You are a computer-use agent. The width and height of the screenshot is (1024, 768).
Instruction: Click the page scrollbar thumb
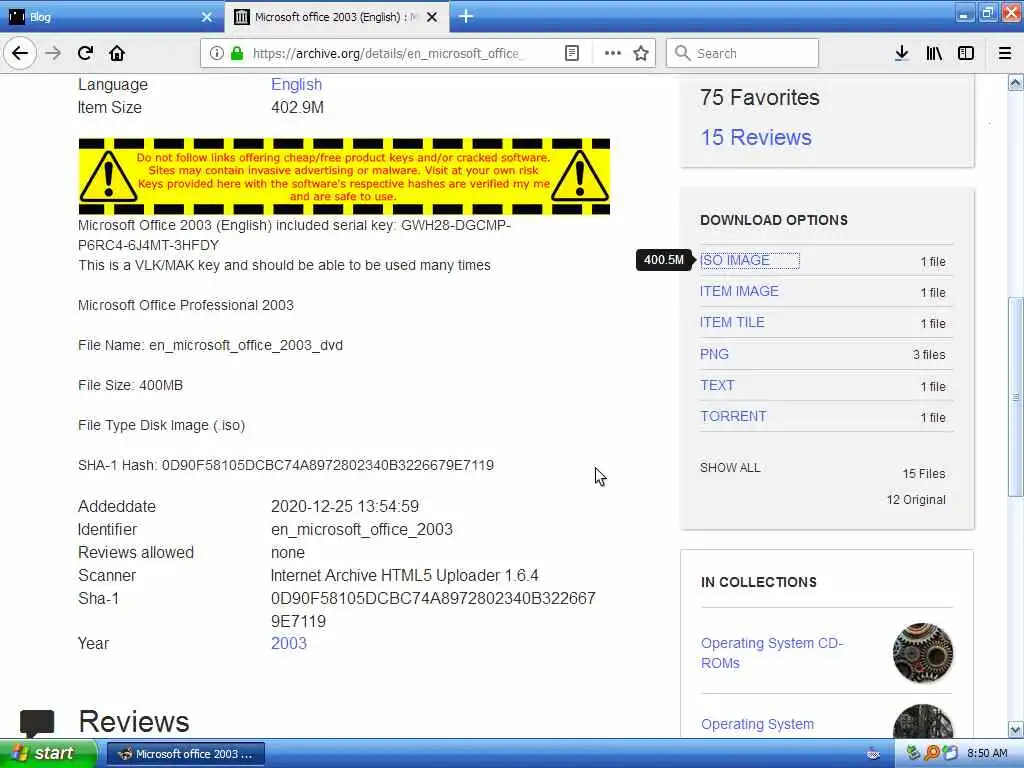[1015, 396]
